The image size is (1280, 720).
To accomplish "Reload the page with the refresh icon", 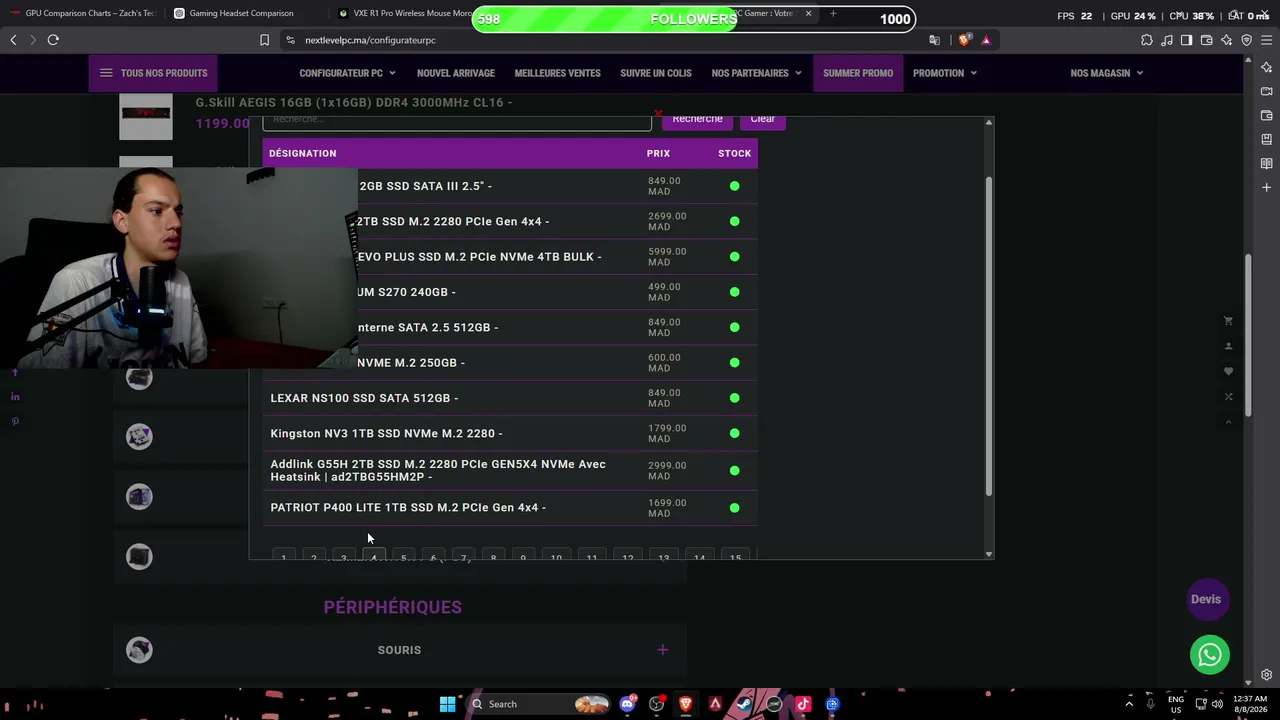I will point(53,40).
